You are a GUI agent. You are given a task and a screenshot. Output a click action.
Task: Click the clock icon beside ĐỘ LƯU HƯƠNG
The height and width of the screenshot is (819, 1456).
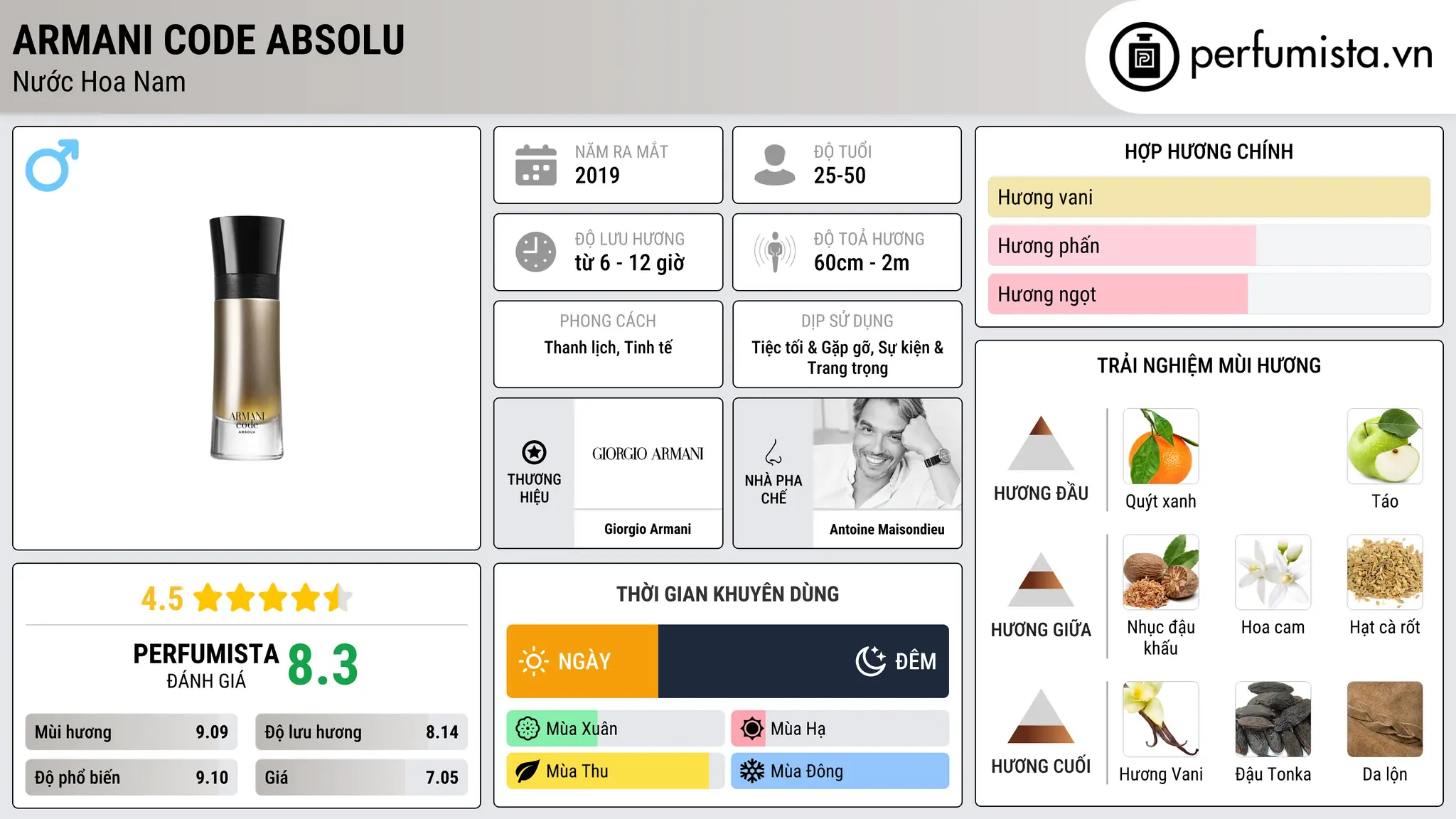[x=536, y=252]
